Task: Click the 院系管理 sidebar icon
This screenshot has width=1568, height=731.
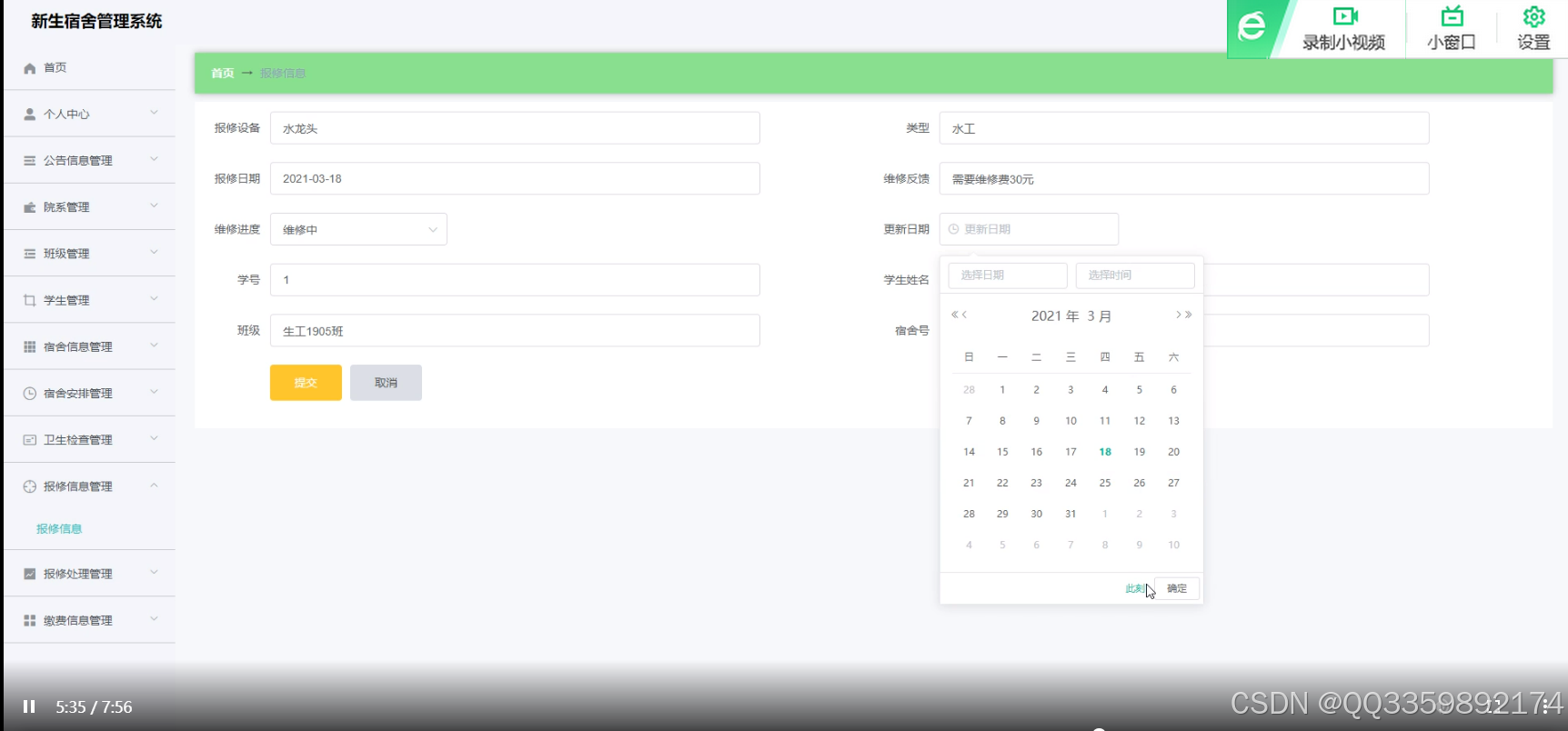Action: coord(30,207)
